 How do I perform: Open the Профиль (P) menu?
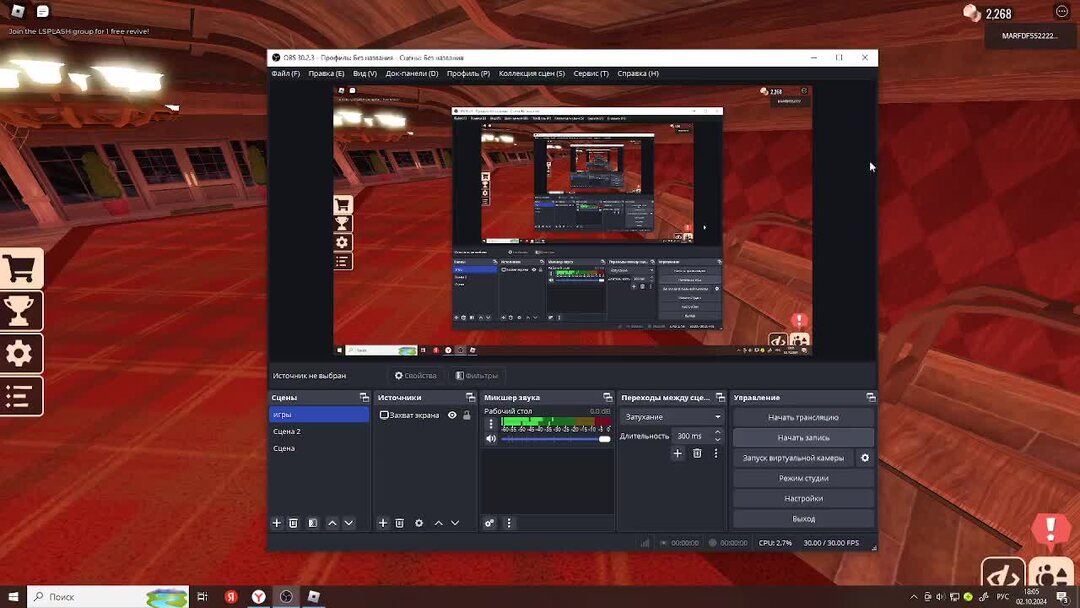tap(468, 74)
